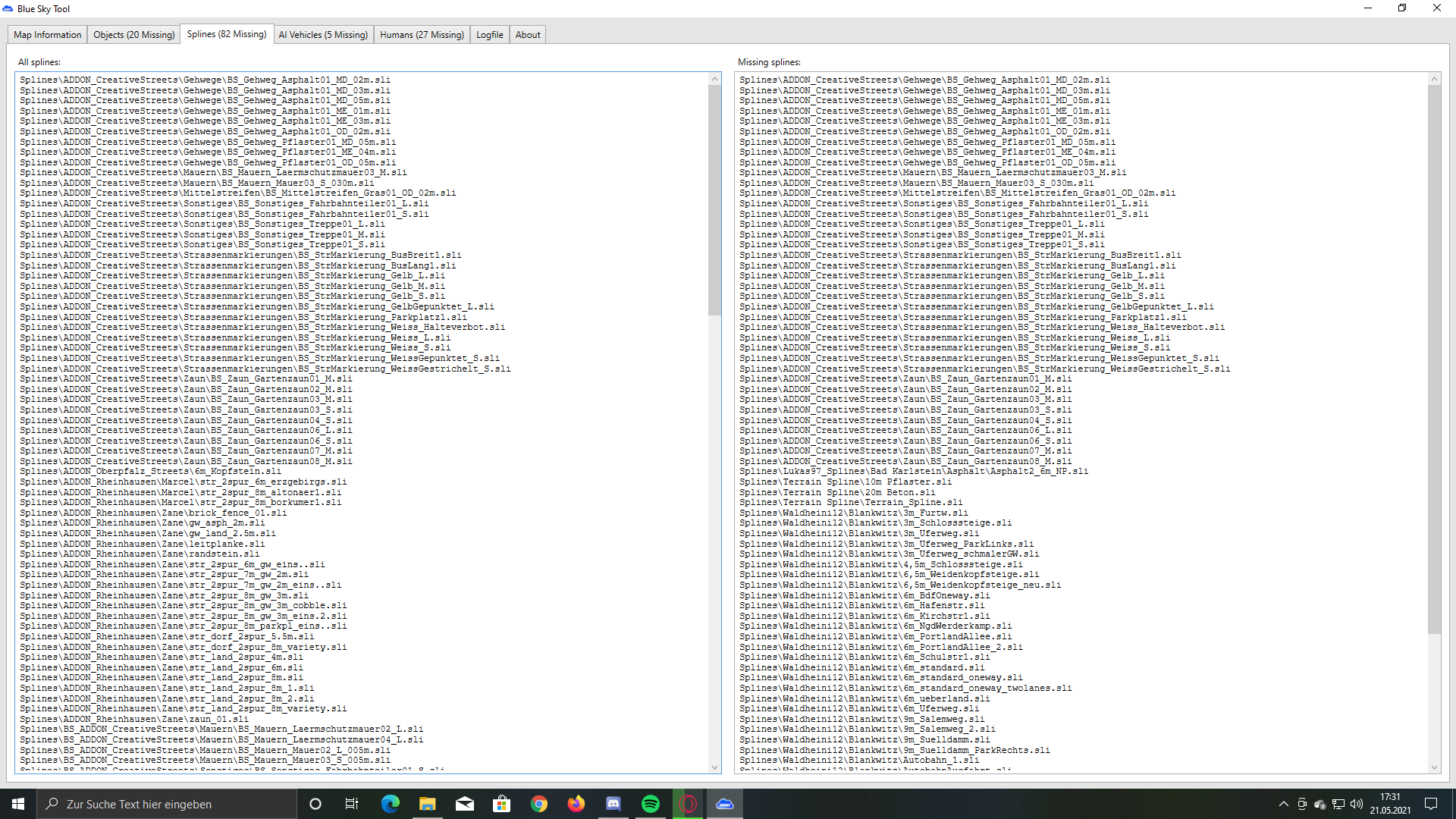Screen dimensions: 1456x819
Task: Open Spotify from taskbar
Action: tap(651, 804)
